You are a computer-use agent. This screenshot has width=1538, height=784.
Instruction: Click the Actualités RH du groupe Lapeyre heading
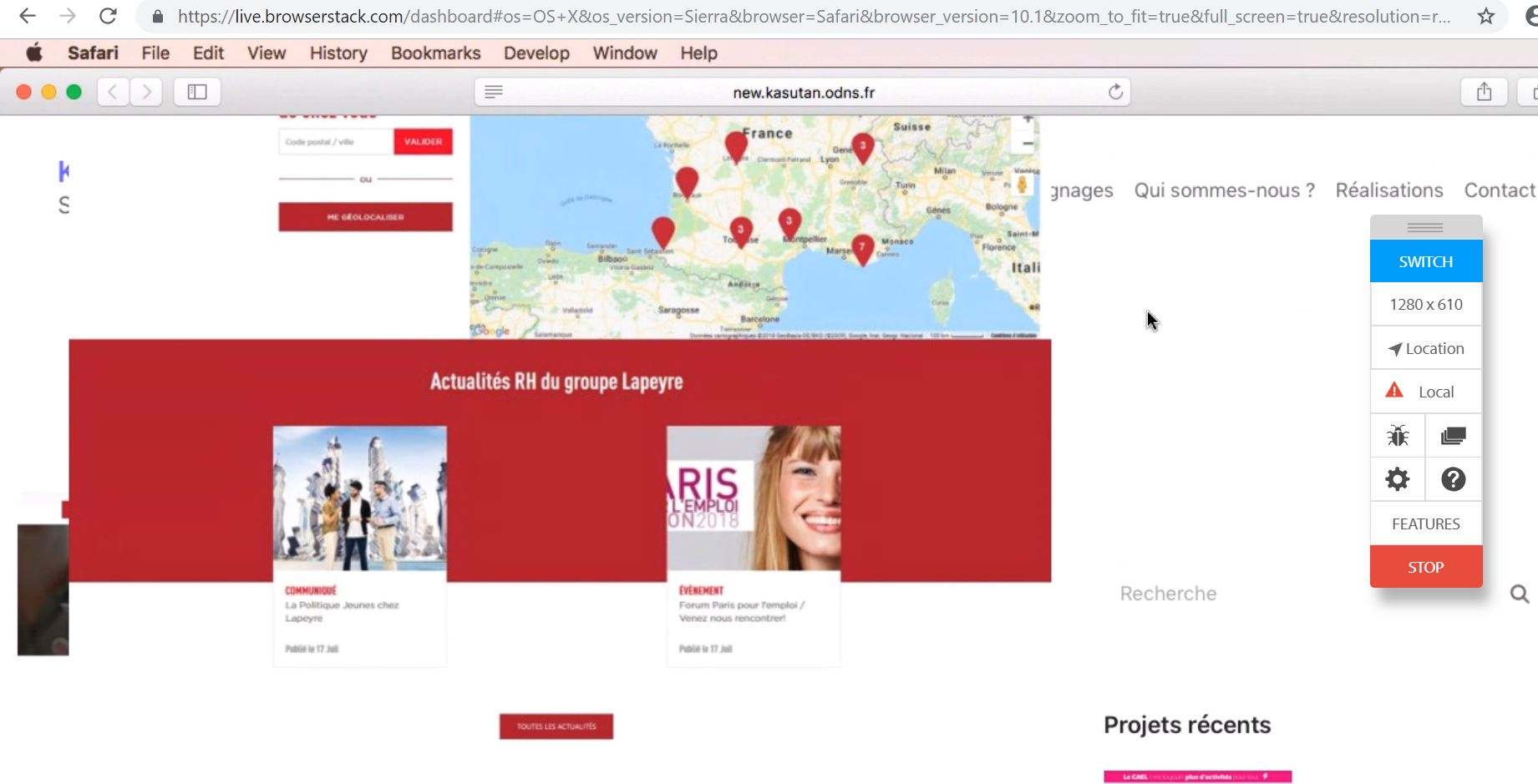556,382
